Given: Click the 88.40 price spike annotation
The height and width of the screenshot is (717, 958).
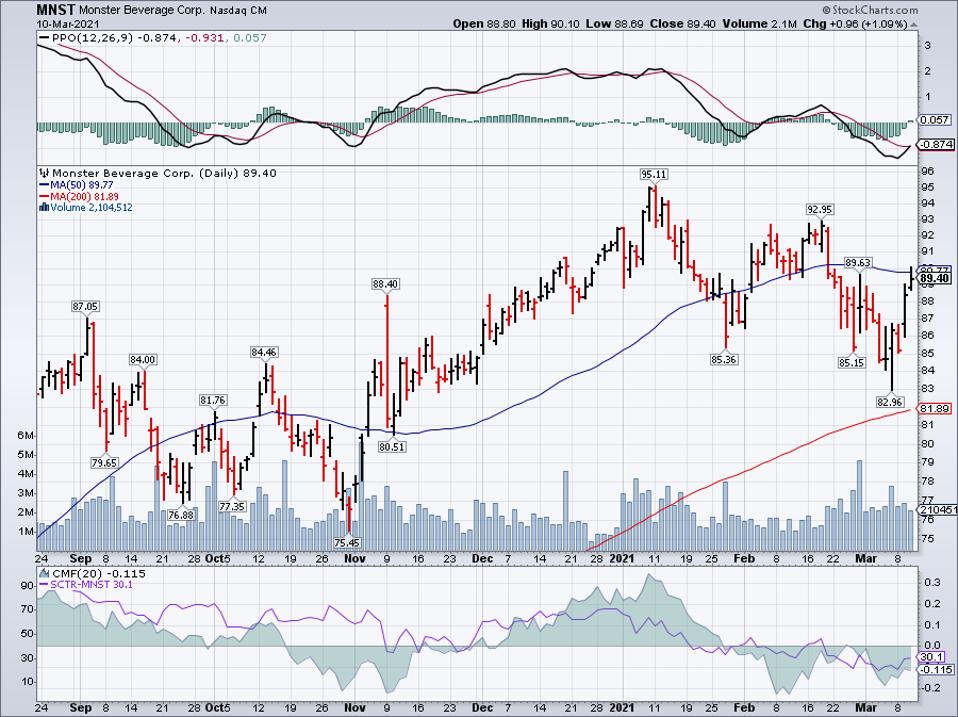Looking at the screenshot, I should [x=386, y=284].
